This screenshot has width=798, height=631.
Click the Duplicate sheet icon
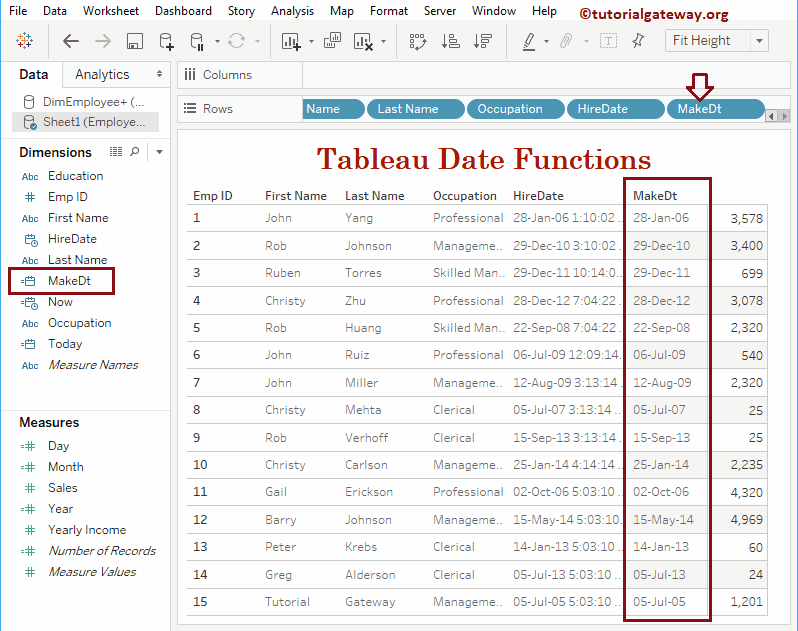point(332,40)
